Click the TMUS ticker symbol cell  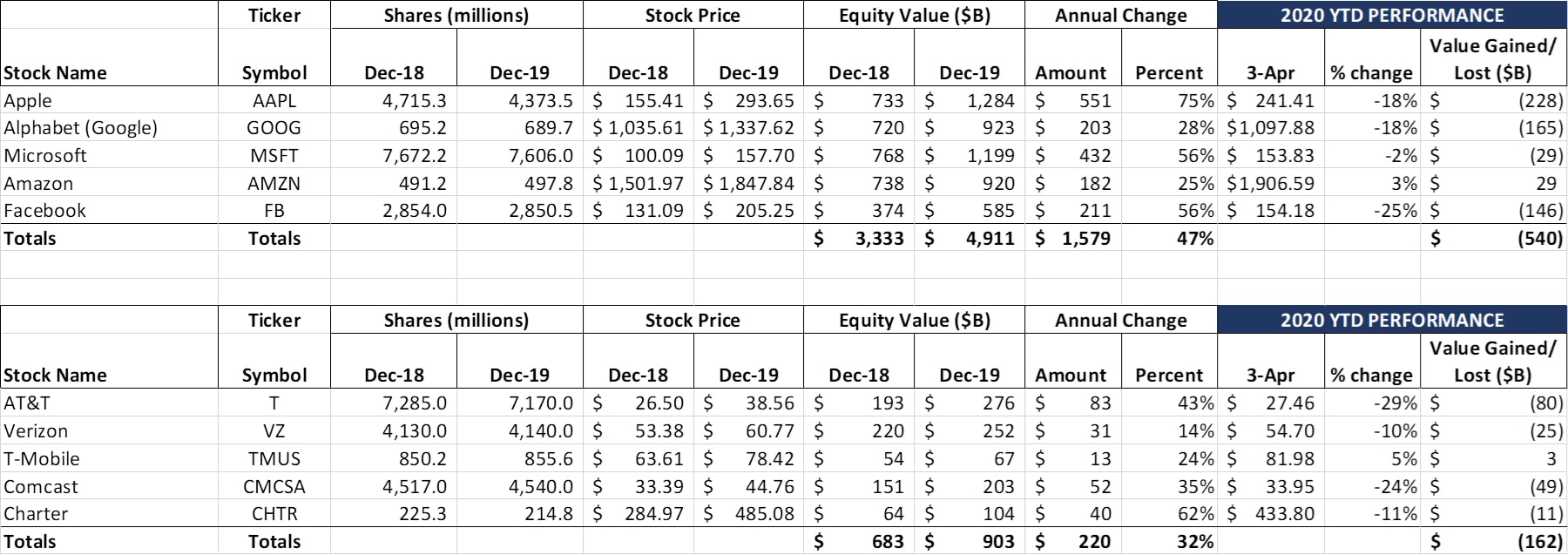tap(274, 459)
